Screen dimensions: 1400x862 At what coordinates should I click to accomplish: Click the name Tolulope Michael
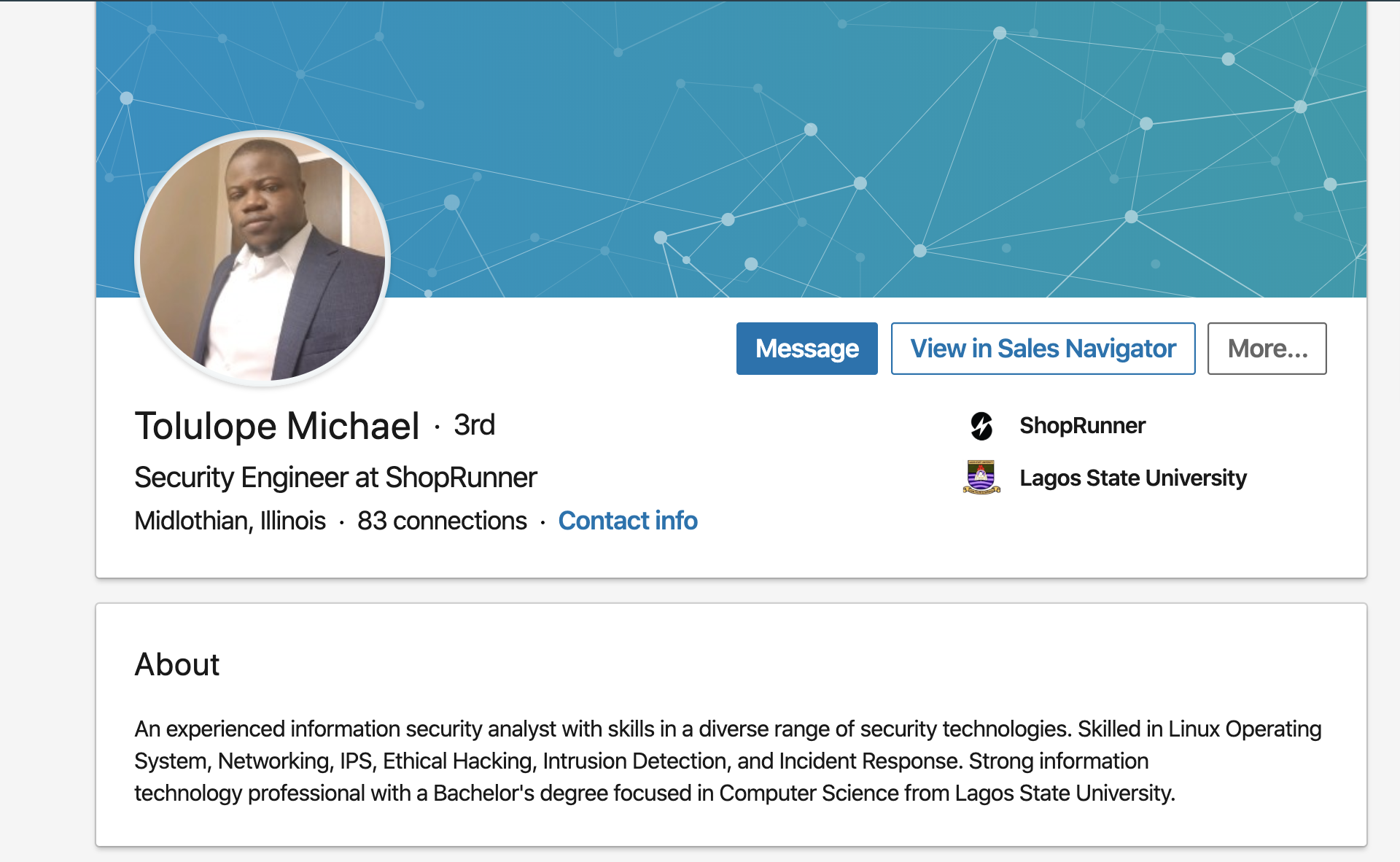click(x=277, y=426)
